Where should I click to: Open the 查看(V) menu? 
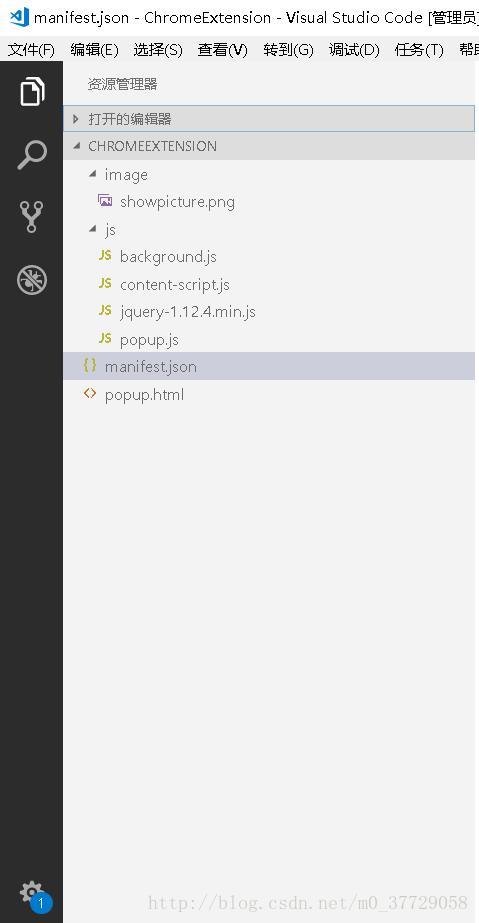pos(222,50)
